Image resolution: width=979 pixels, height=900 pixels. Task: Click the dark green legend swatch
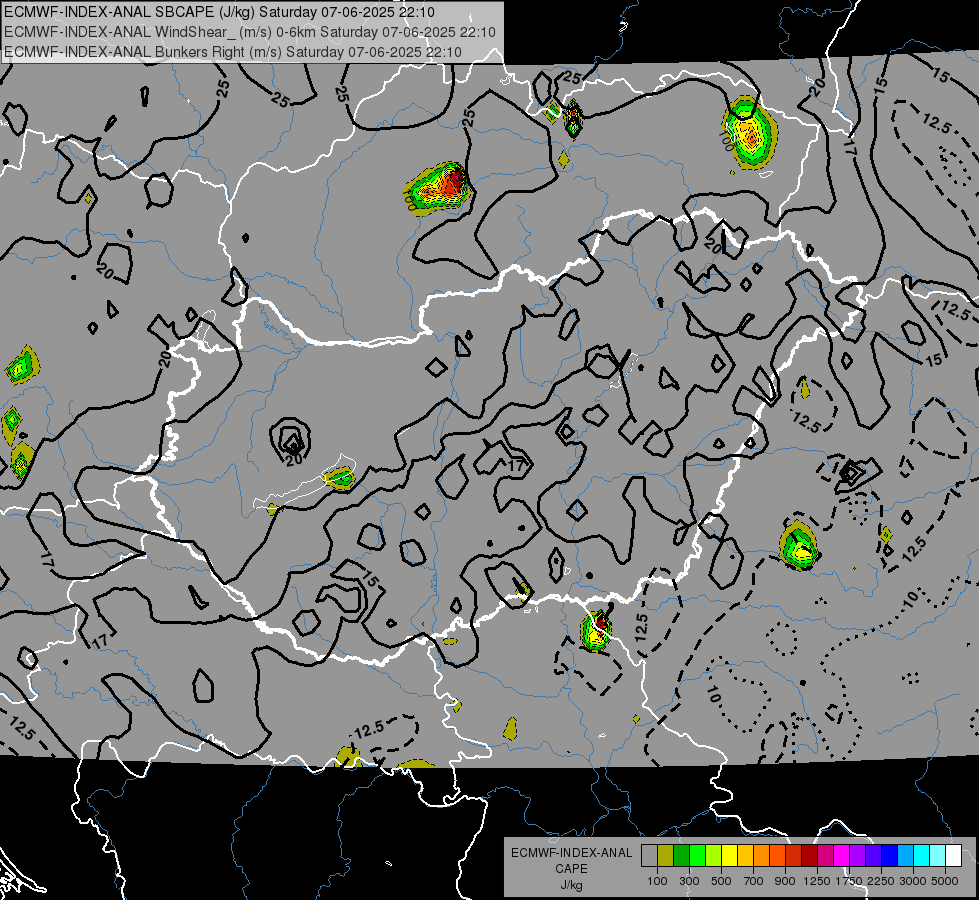681,855
